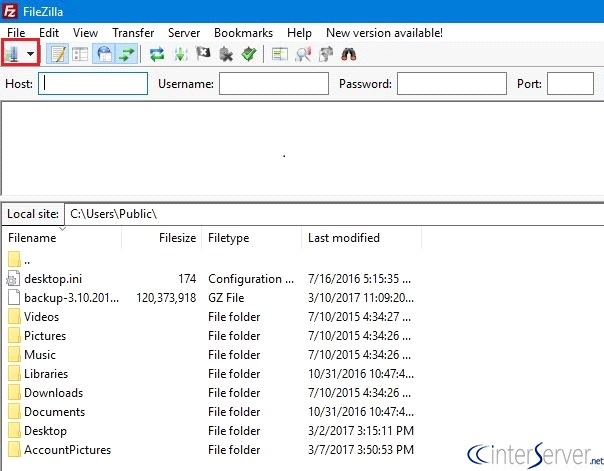Expand the Site Manager dropdown arrow
604x471 pixels.
click(x=30, y=54)
